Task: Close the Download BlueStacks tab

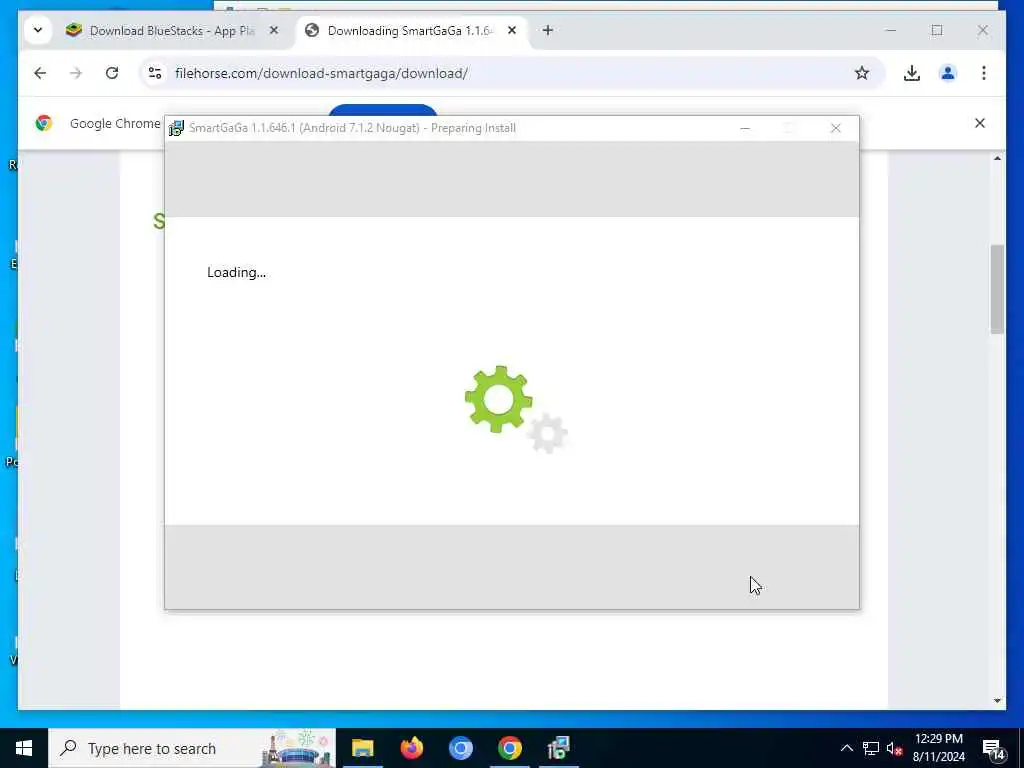Action: click(x=274, y=31)
